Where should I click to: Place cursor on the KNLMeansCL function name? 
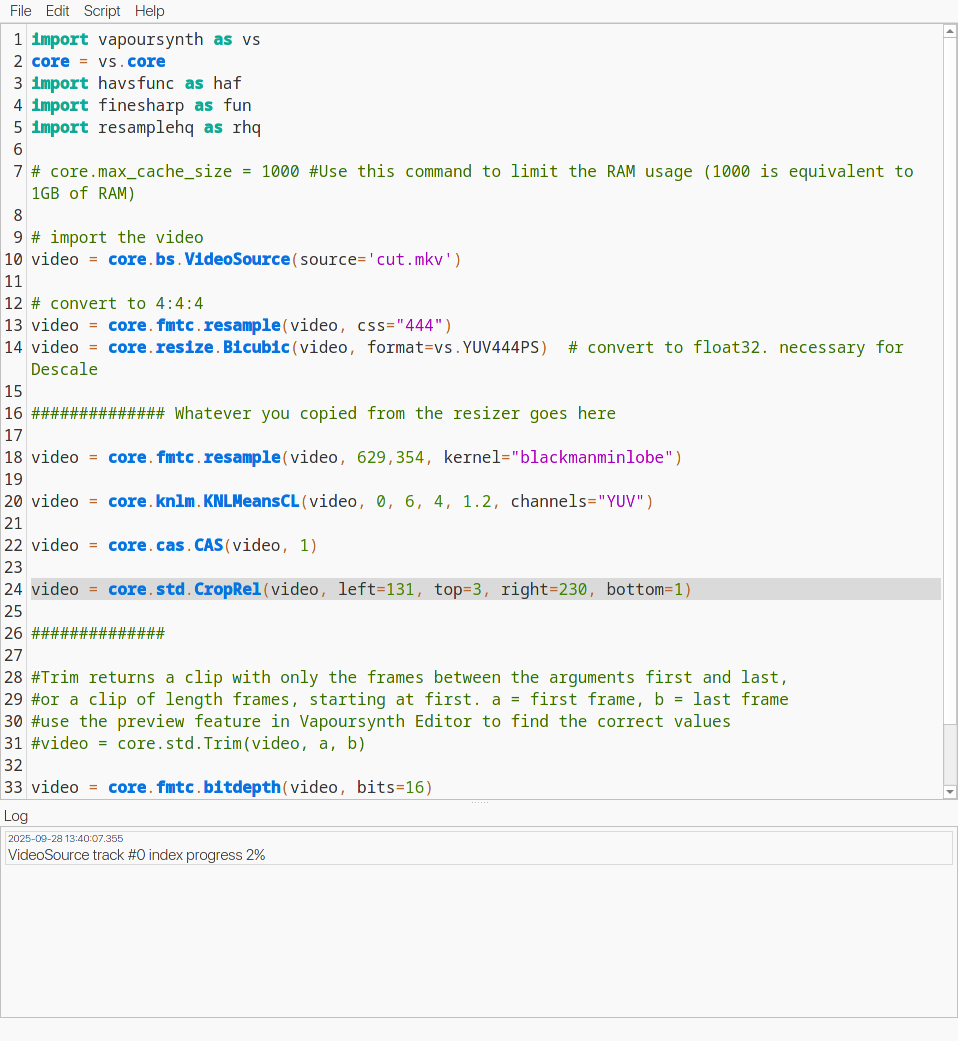[x=251, y=502]
